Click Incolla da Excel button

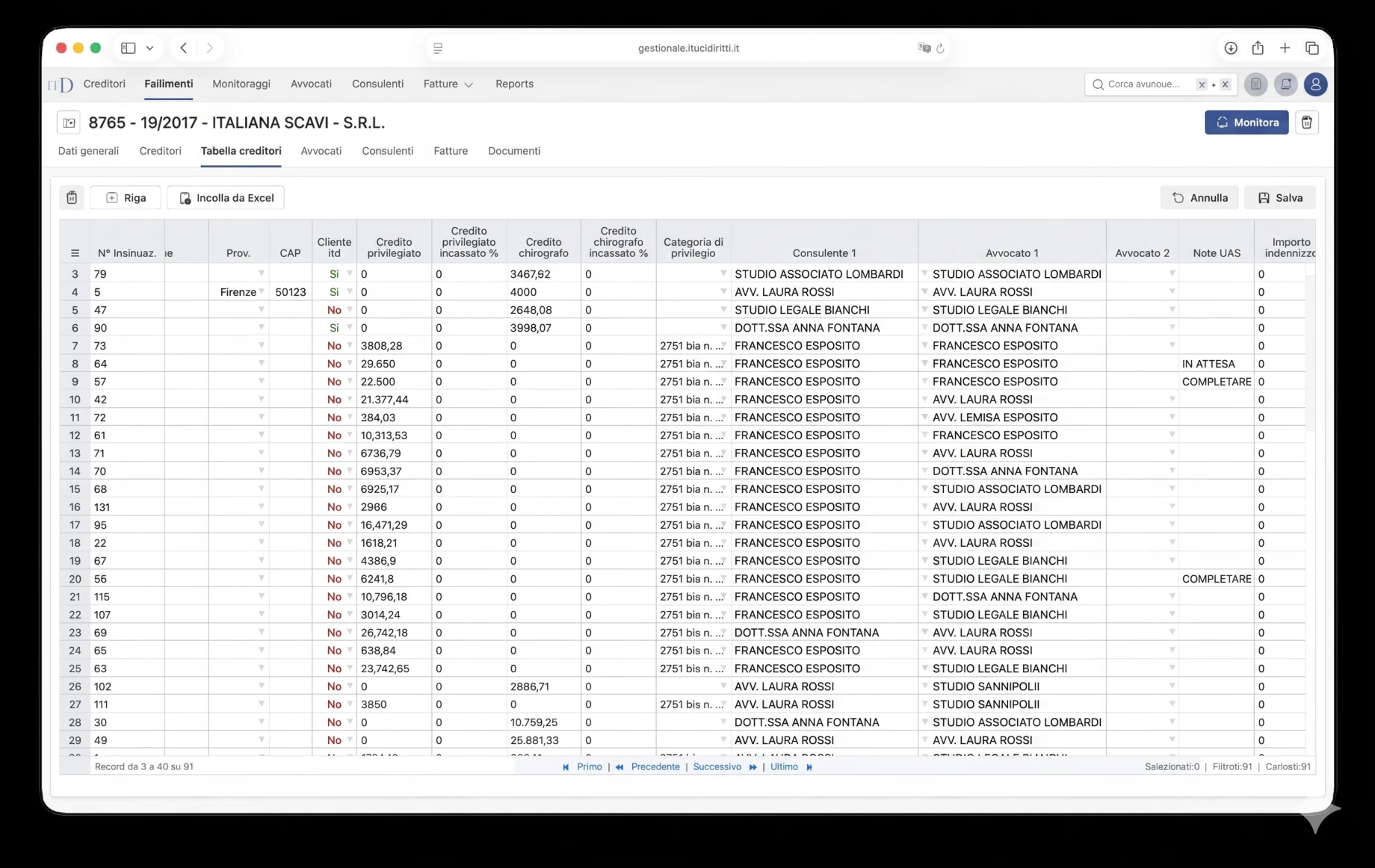[226, 198]
